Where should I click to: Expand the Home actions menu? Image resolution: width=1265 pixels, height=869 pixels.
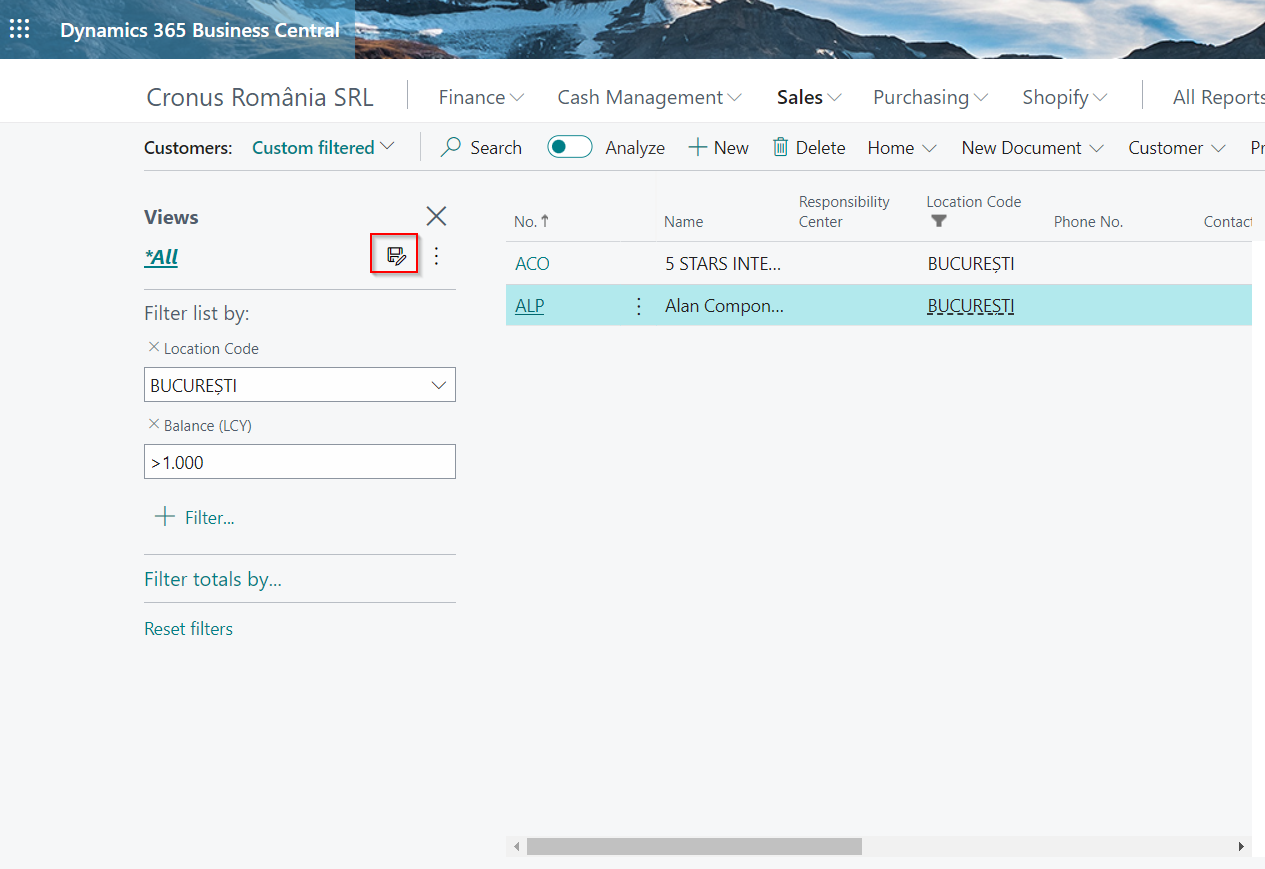(x=902, y=147)
